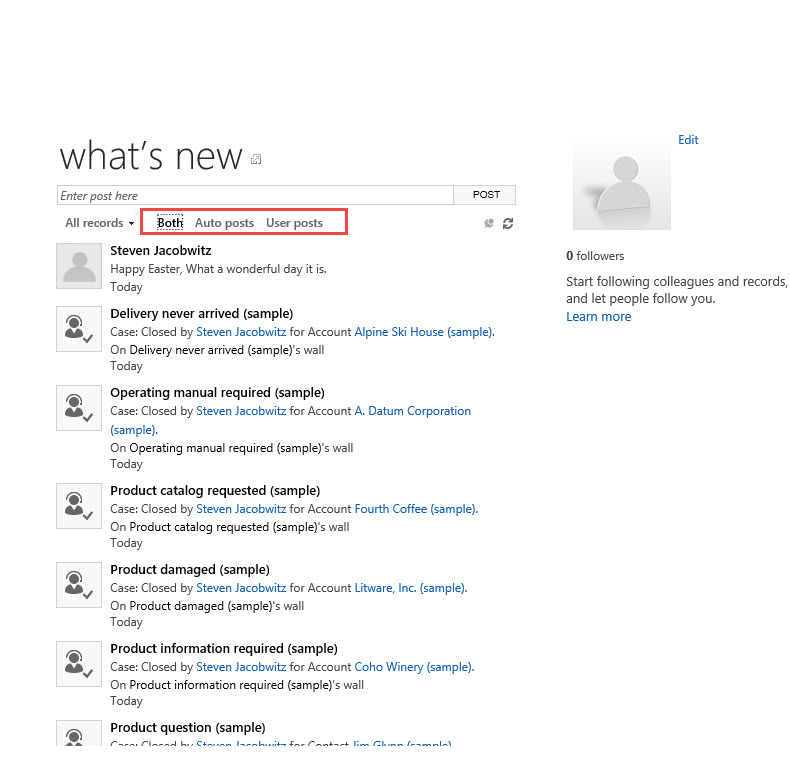Click the large profile picture placeholder

coord(621,185)
